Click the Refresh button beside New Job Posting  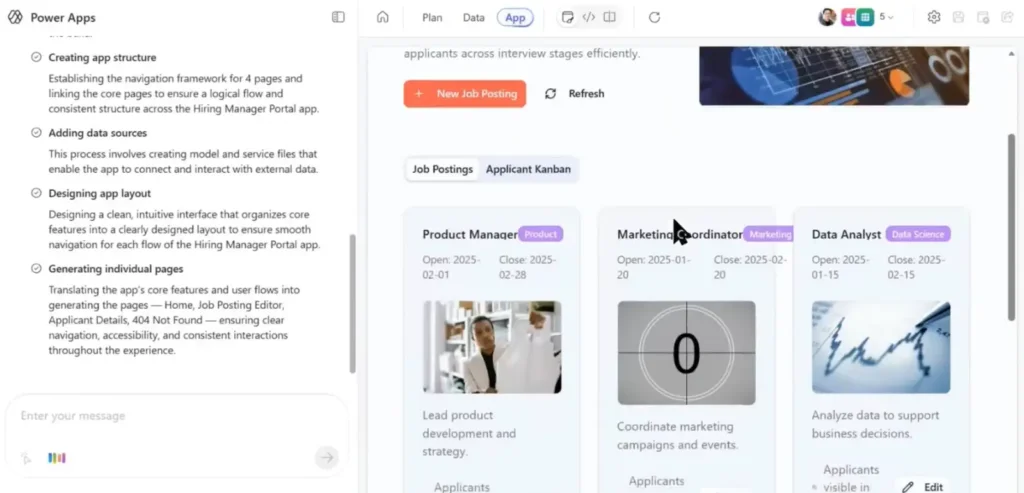(575, 94)
